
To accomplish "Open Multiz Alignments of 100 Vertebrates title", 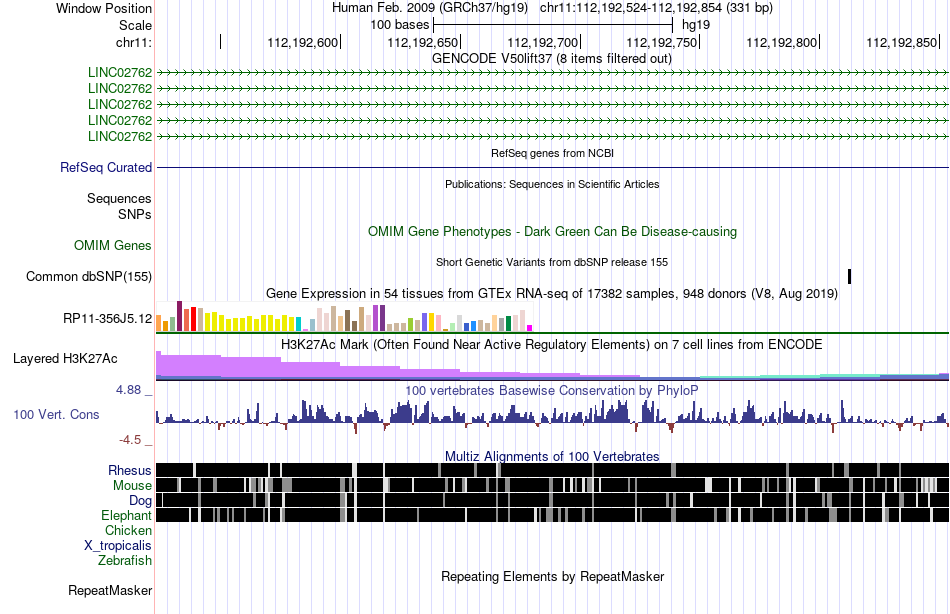I will click(552, 456).
